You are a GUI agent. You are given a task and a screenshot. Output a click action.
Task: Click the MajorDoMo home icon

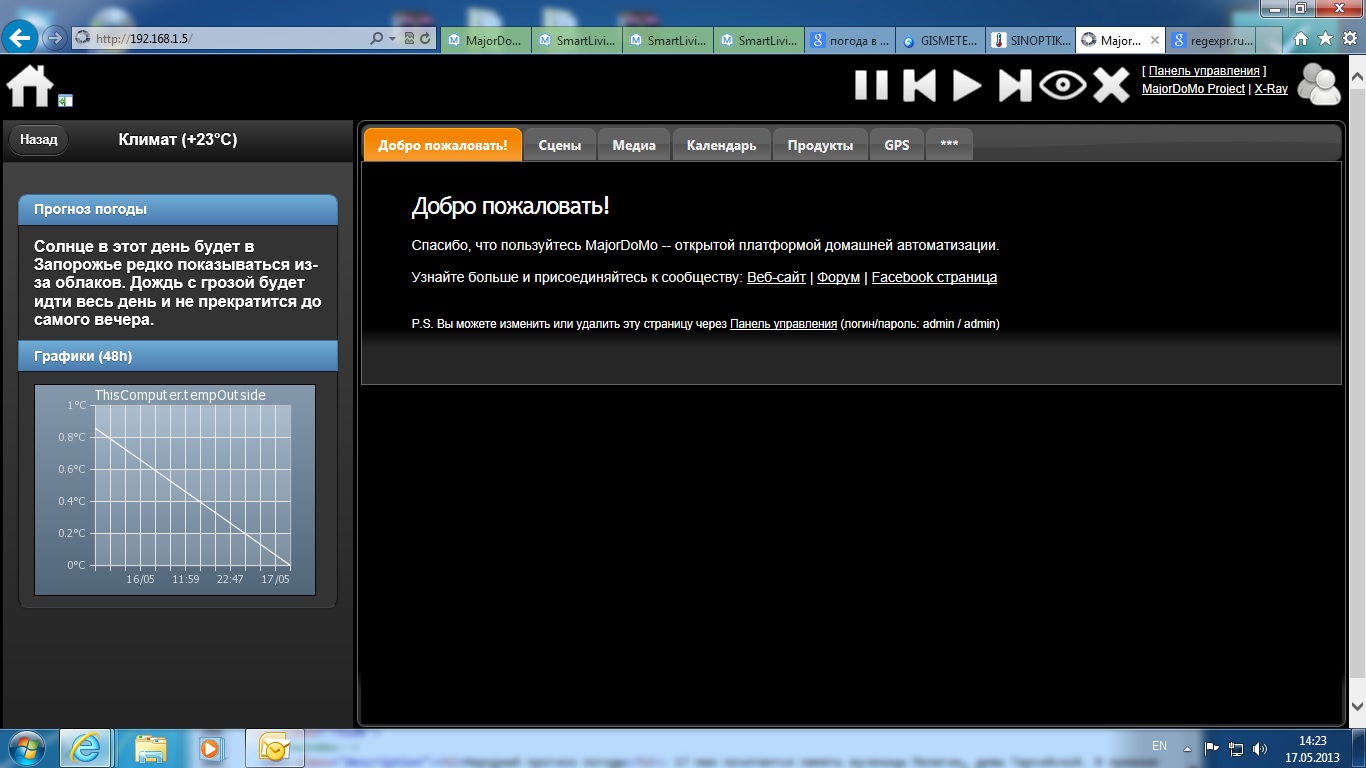coord(30,85)
